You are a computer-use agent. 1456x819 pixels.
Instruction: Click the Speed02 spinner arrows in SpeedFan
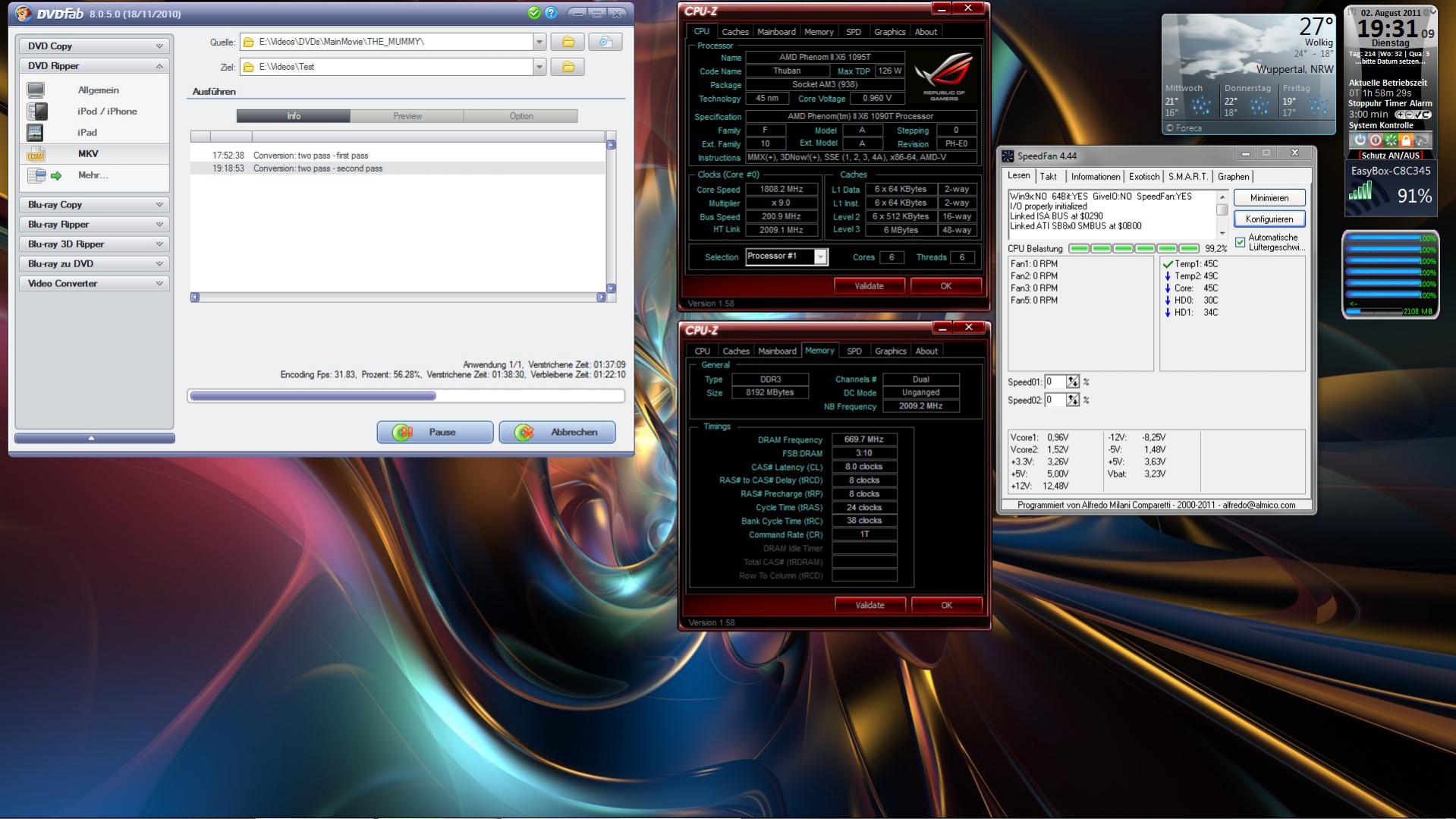coord(1072,400)
